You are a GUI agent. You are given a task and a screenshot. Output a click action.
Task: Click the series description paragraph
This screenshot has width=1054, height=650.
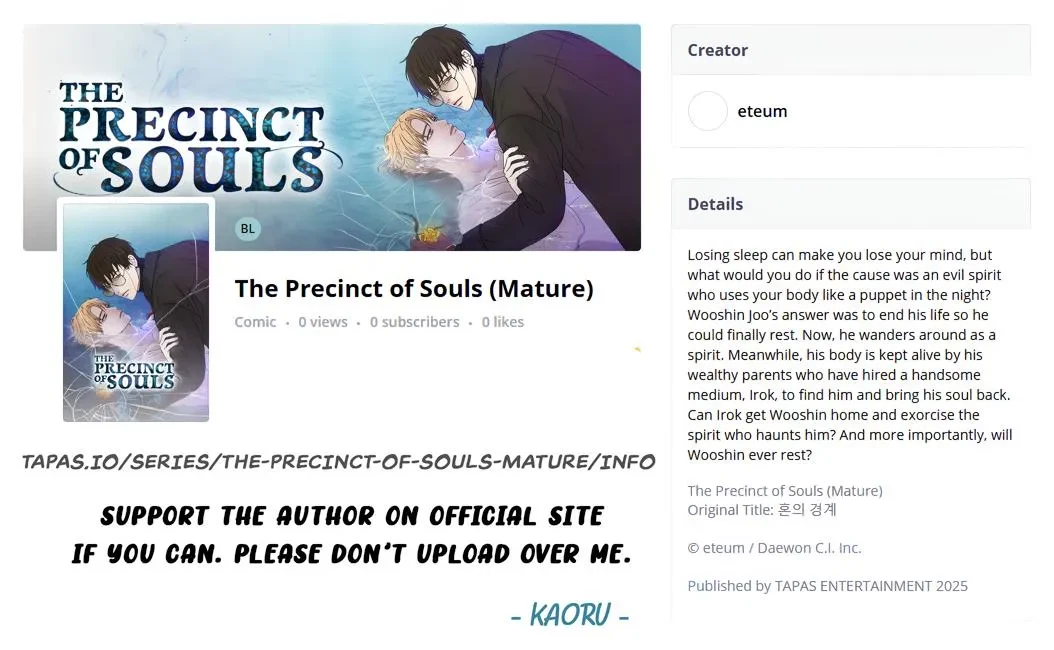(x=850, y=355)
